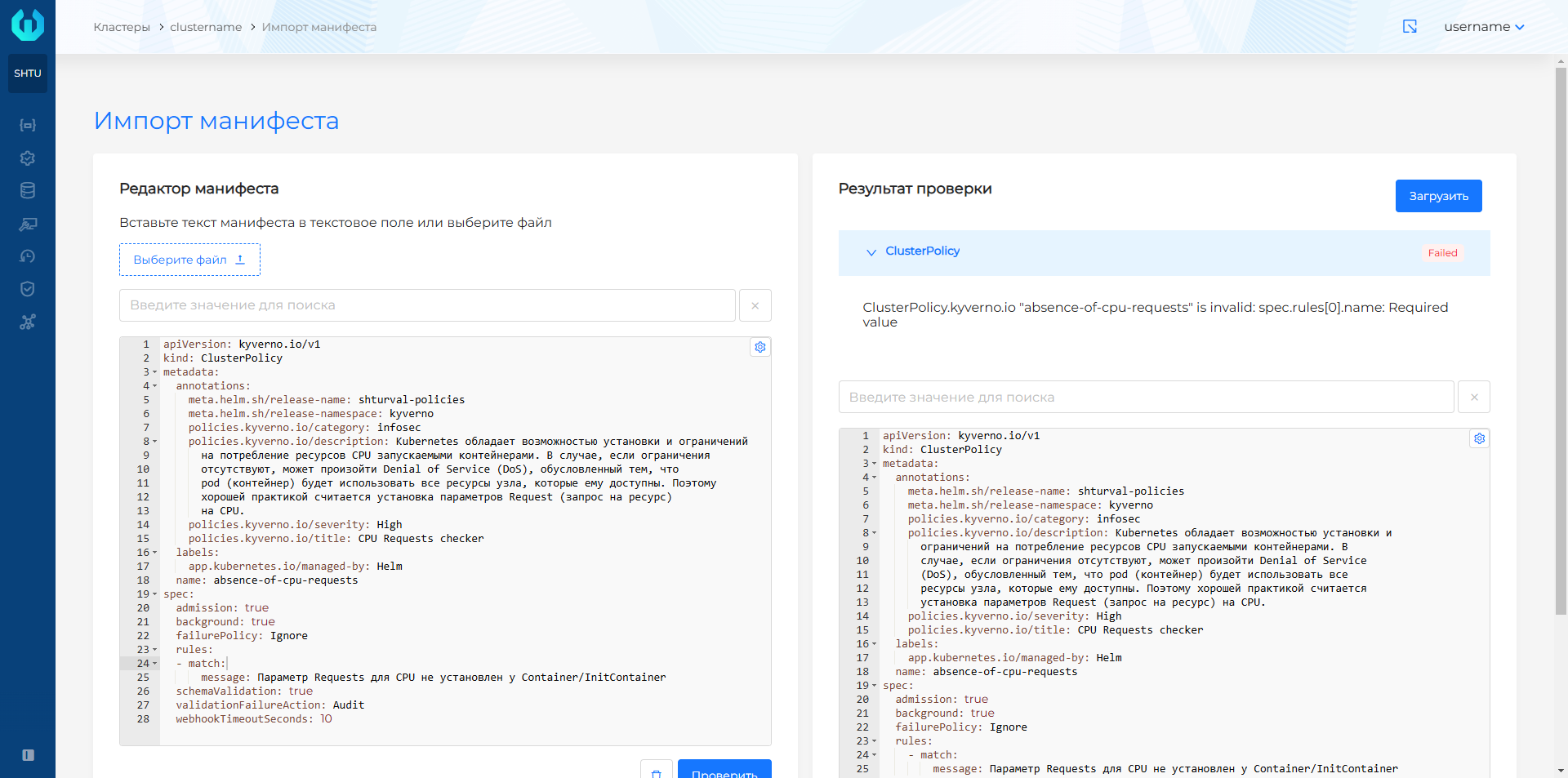
Task: Click the network nodes sidebar icon
Action: click(28, 322)
